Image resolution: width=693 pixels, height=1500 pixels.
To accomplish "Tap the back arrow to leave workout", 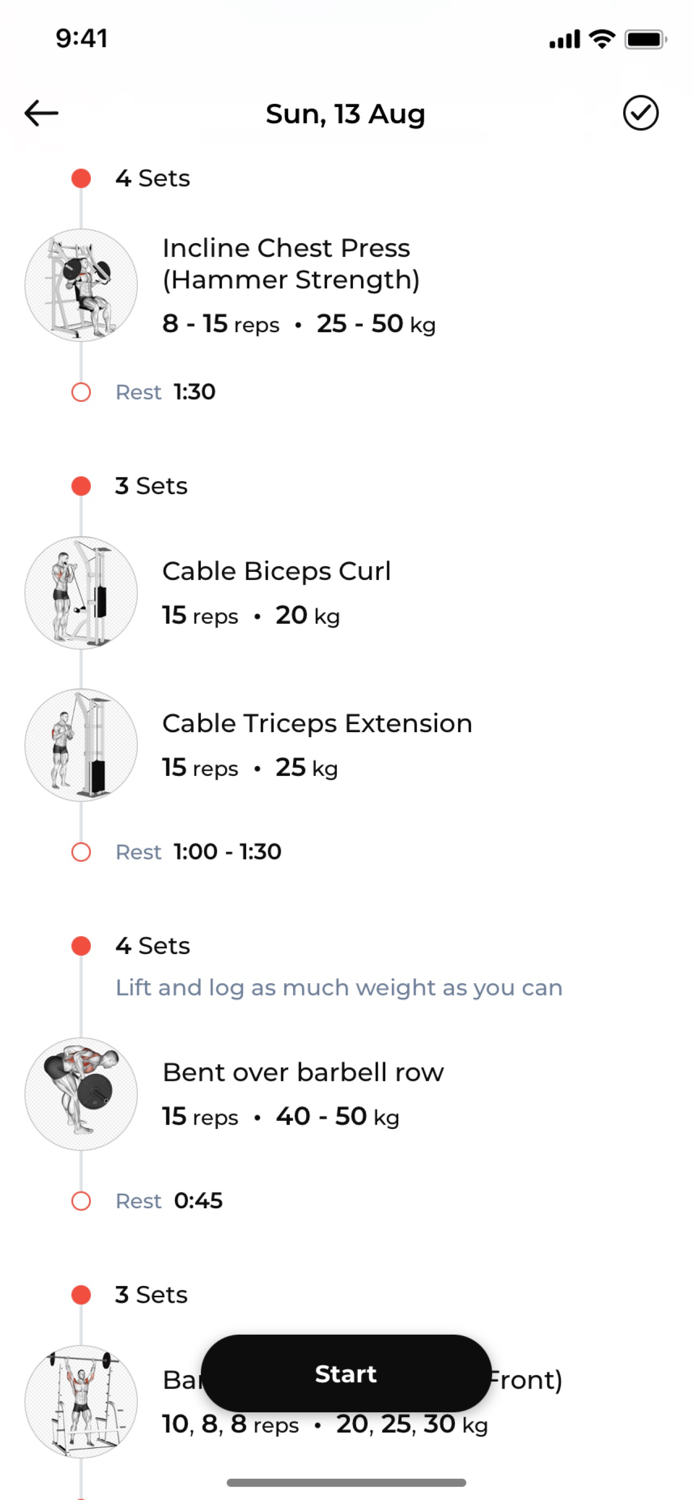I will pyautogui.click(x=40, y=113).
